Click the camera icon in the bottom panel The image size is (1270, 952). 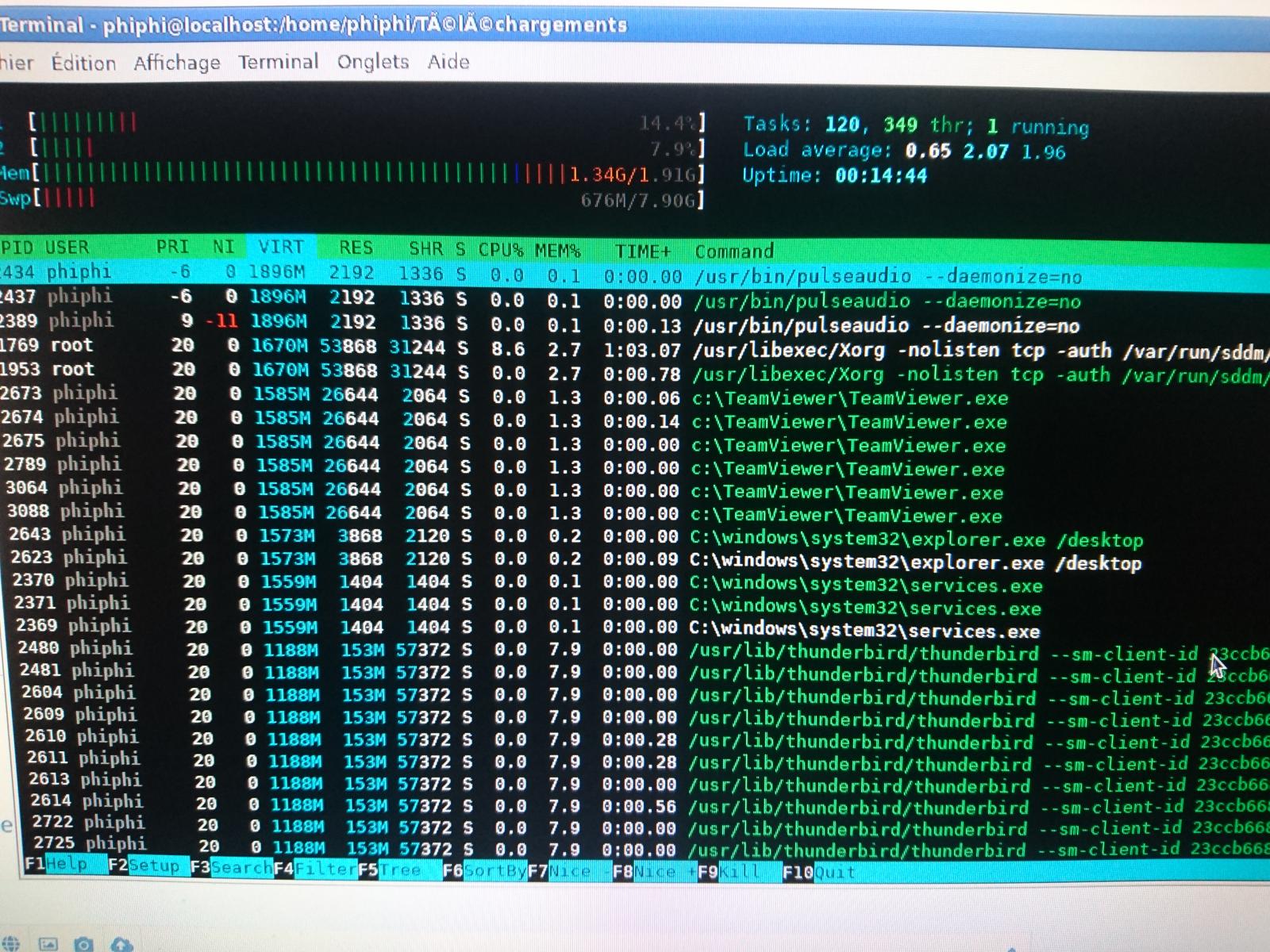click(x=83, y=944)
